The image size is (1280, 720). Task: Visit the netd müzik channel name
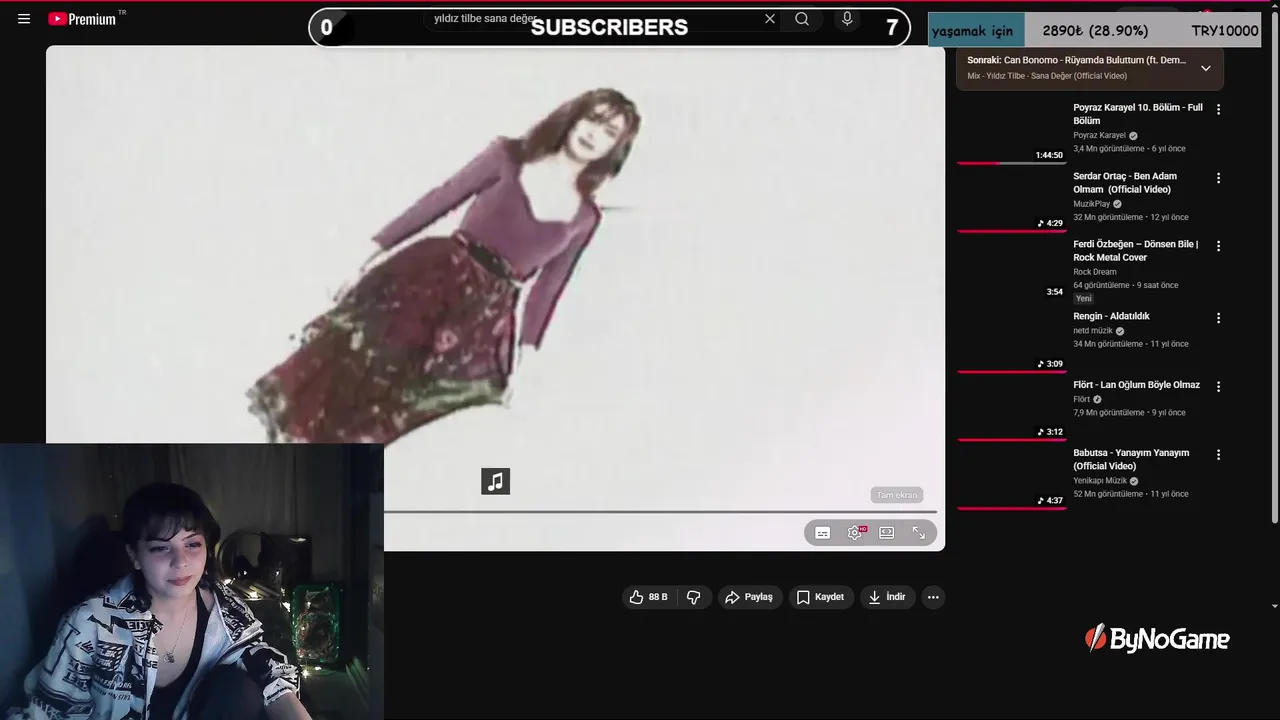(1093, 331)
